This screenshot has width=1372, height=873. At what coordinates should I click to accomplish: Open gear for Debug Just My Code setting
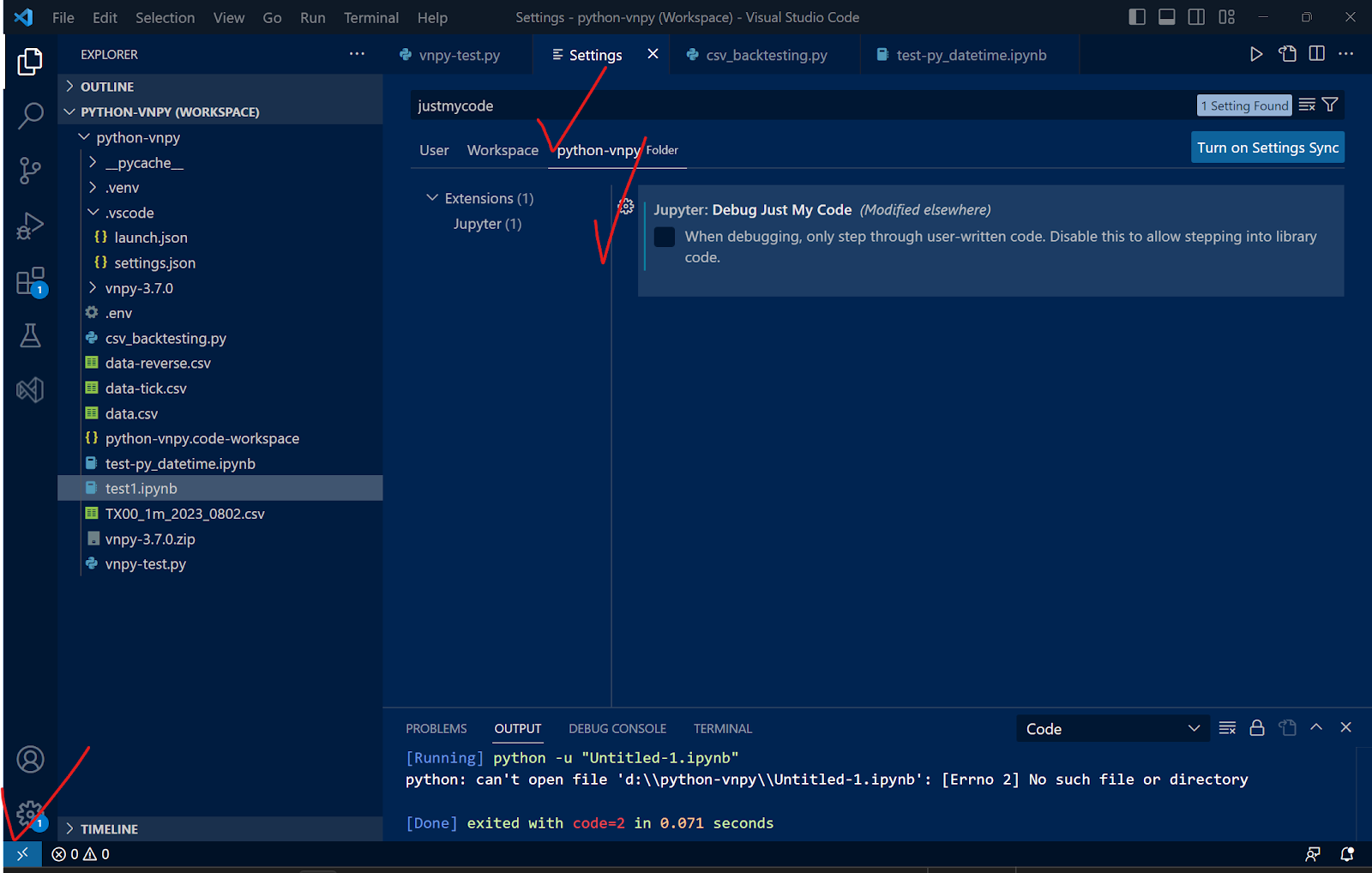point(626,207)
